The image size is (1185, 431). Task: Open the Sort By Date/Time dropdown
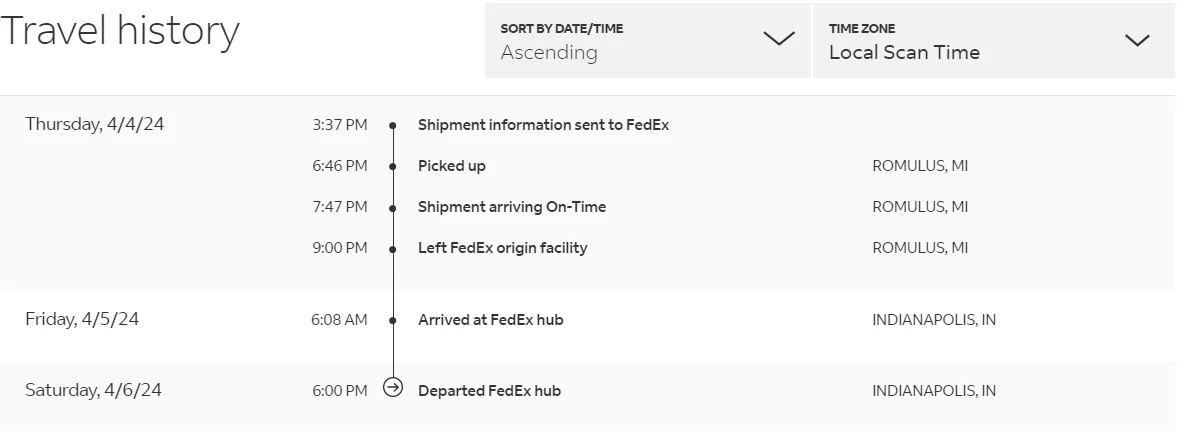click(x=647, y=41)
